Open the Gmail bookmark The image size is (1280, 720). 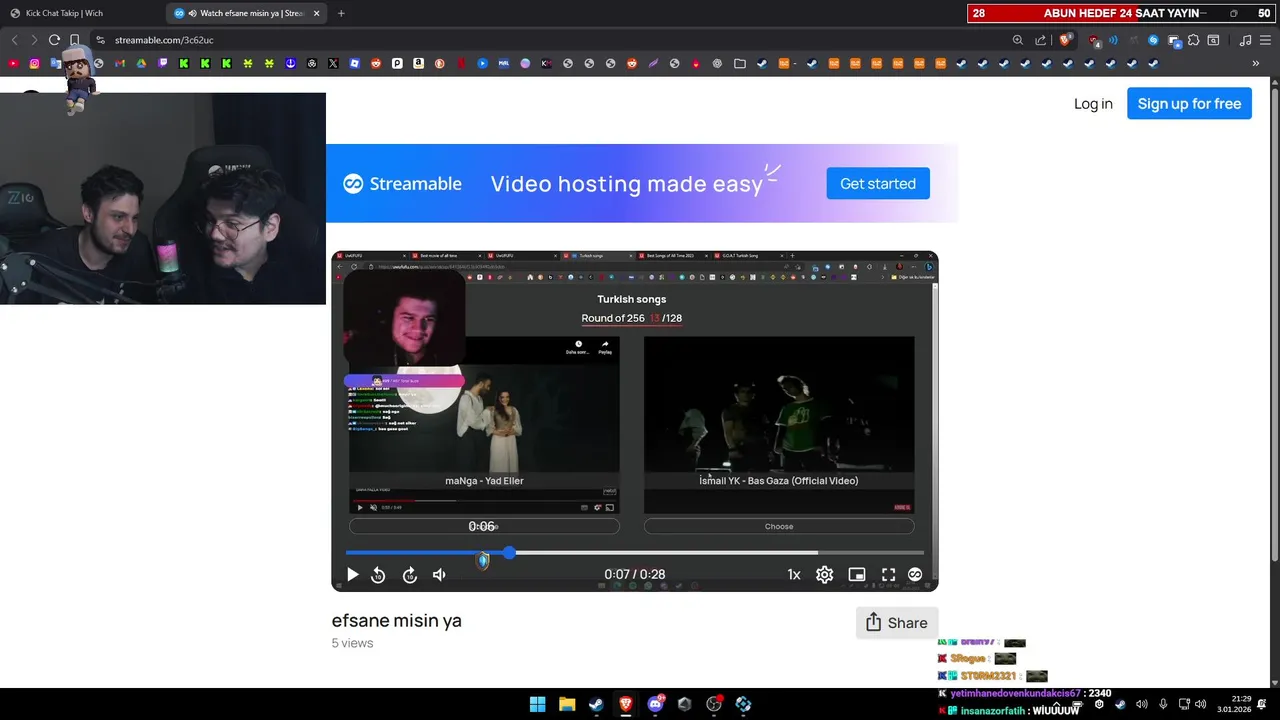pos(120,63)
